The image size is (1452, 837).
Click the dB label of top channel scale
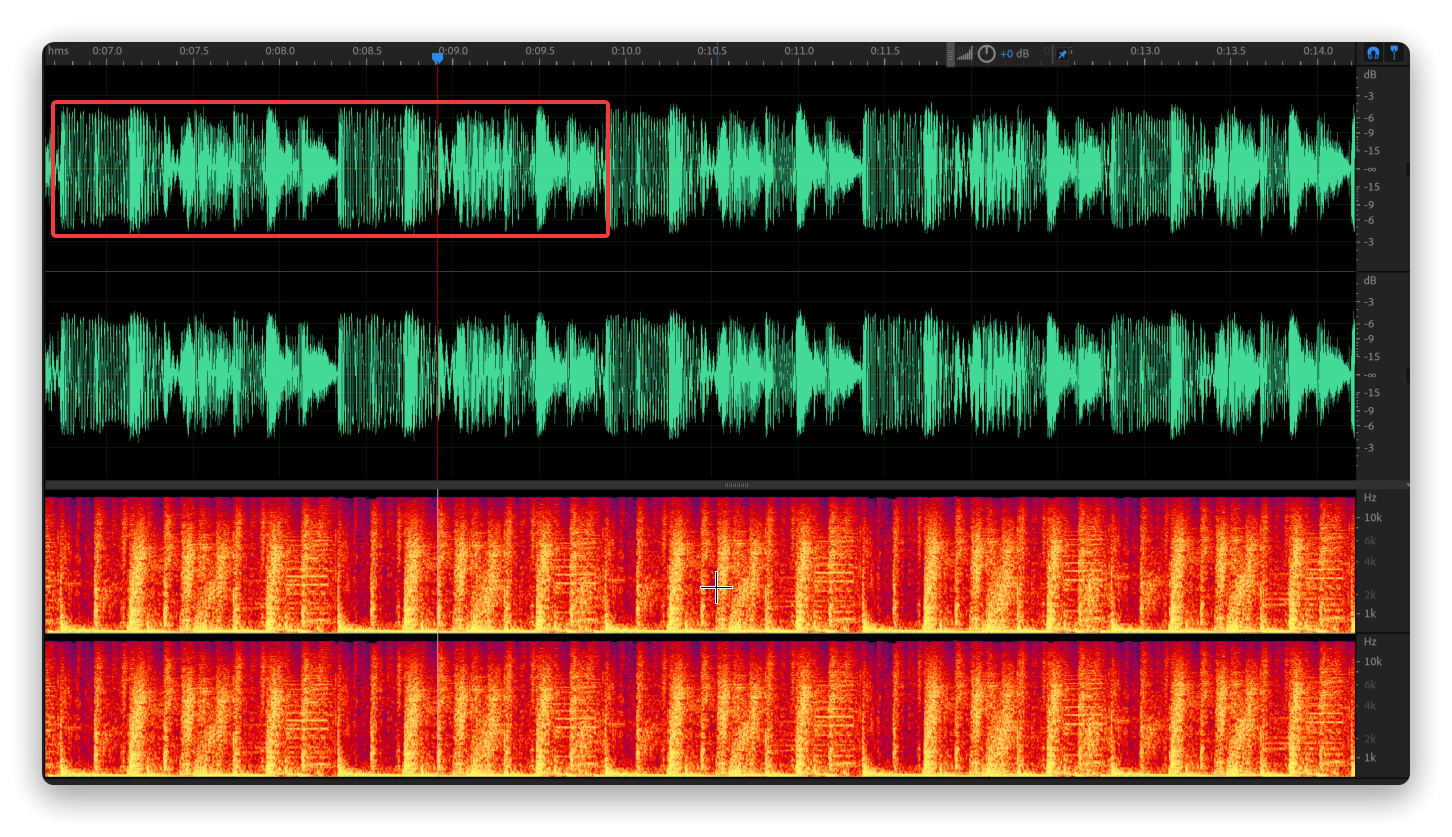click(x=1370, y=75)
